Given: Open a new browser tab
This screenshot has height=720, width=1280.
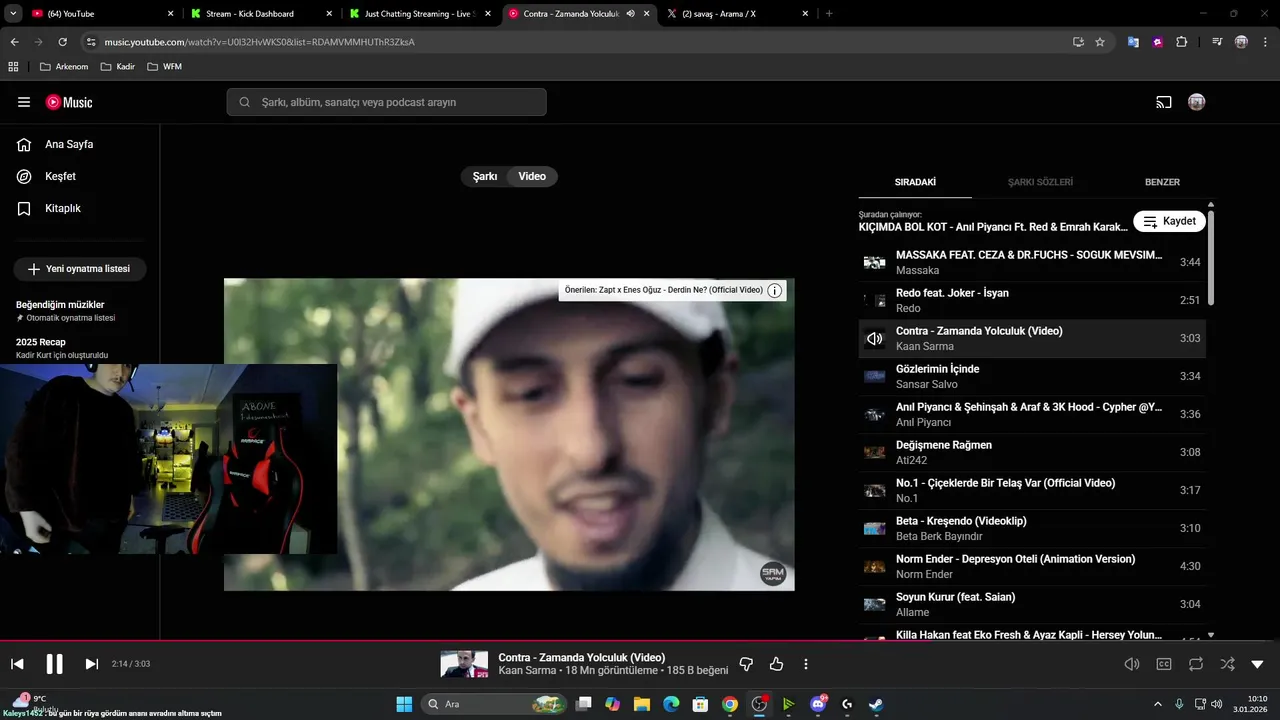Looking at the screenshot, I should tap(829, 14).
